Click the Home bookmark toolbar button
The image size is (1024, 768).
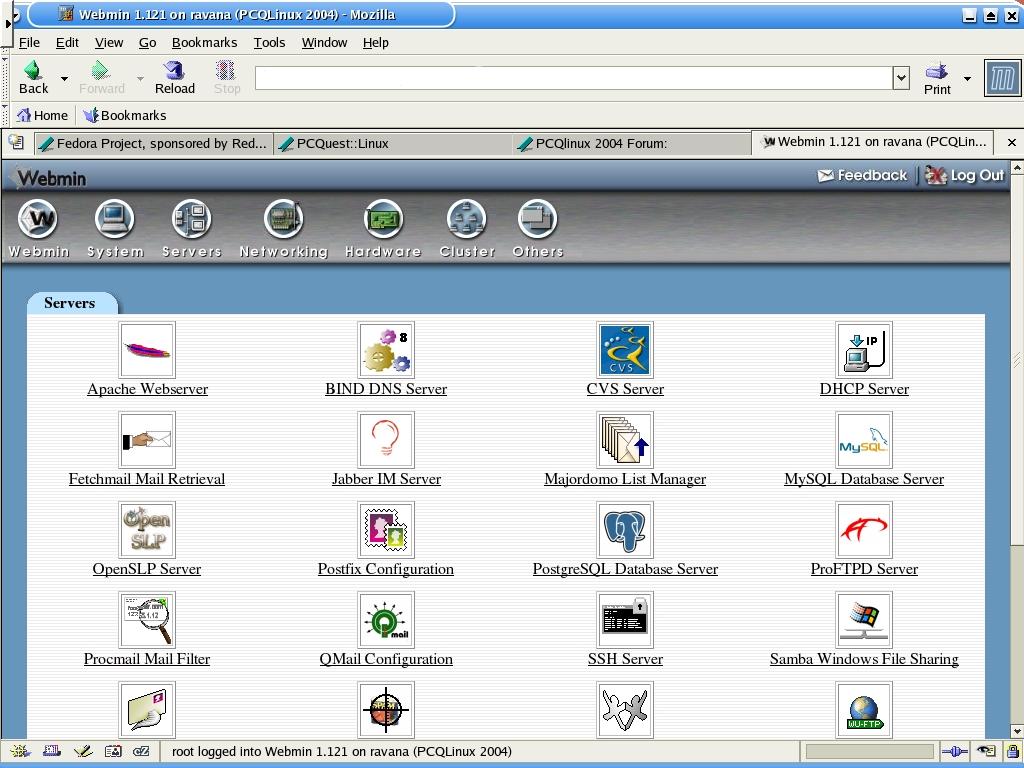tap(42, 116)
